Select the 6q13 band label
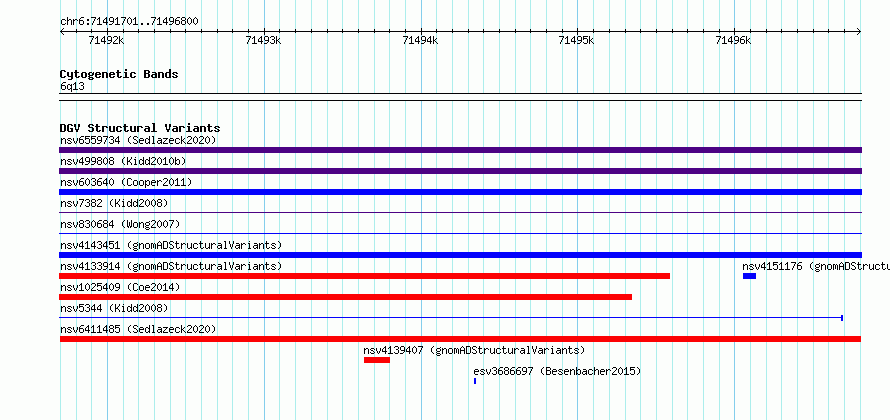Viewport: 890px width, 420px height. tap(72, 86)
